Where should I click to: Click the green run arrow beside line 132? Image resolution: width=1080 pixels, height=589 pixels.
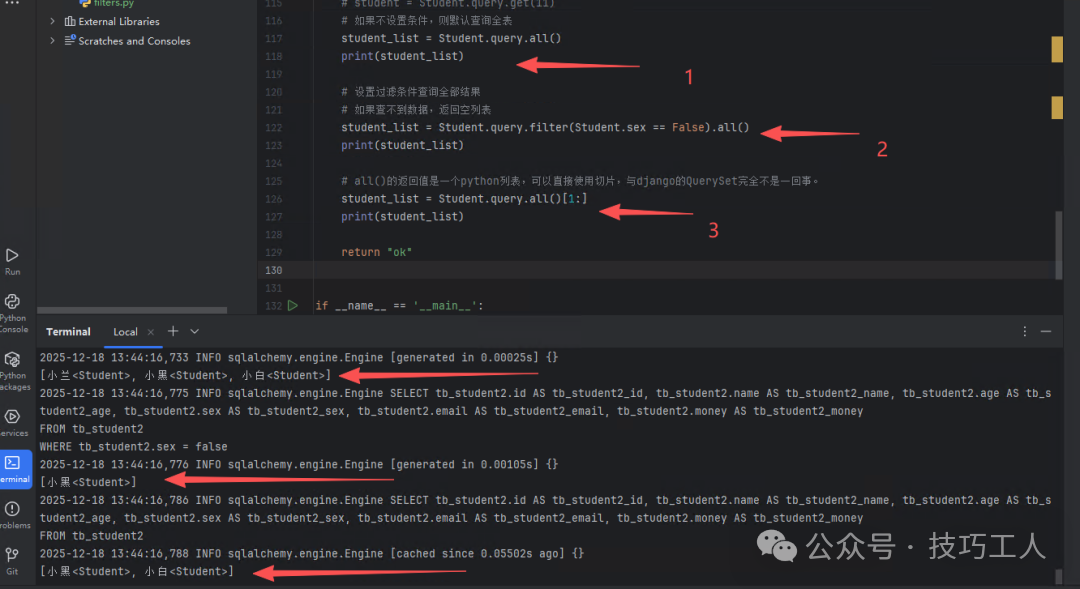click(x=293, y=305)
